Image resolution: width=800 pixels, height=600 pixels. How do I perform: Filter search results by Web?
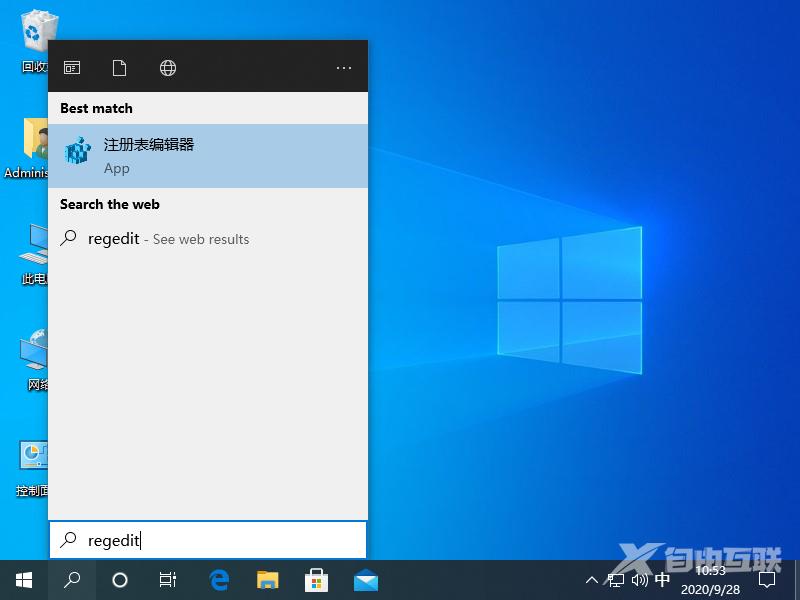(x=168, y=68)
